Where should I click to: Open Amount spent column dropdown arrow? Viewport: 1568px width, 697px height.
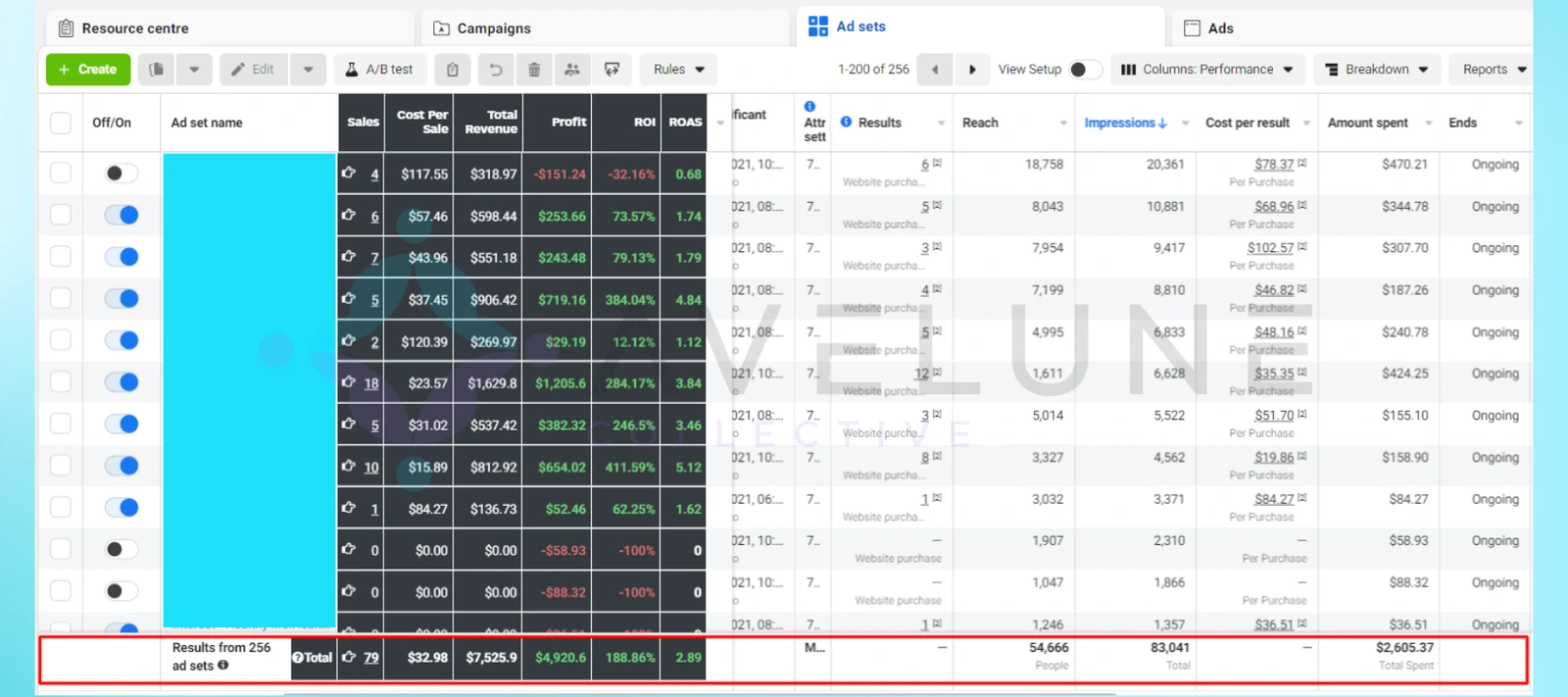click(x=1428, y=124)
